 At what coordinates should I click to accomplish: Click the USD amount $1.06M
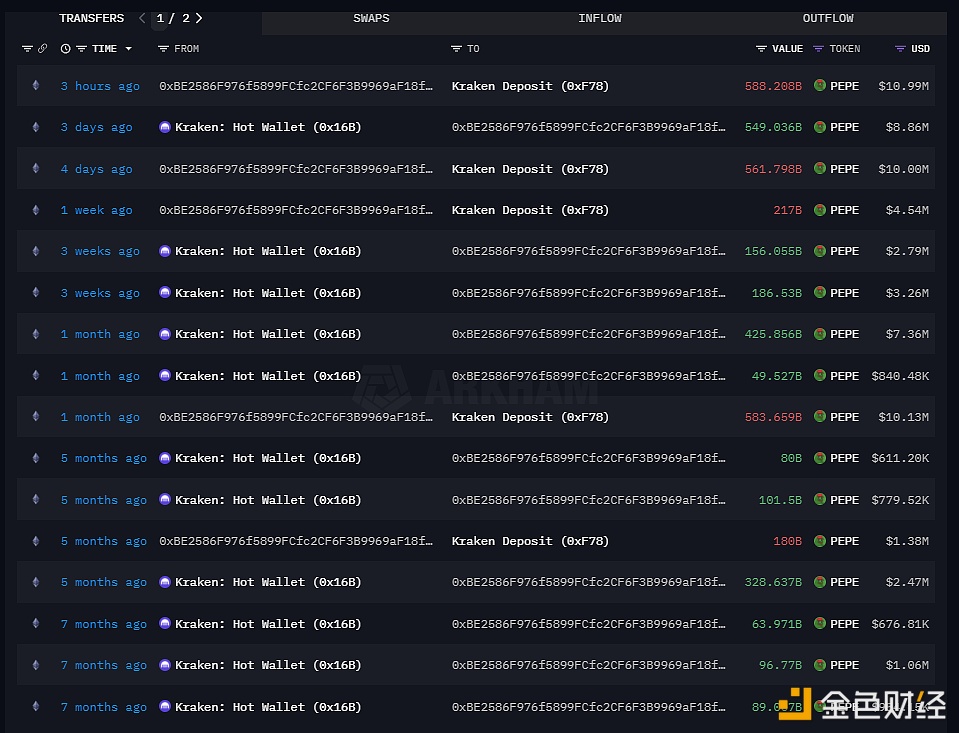[907, 665]
